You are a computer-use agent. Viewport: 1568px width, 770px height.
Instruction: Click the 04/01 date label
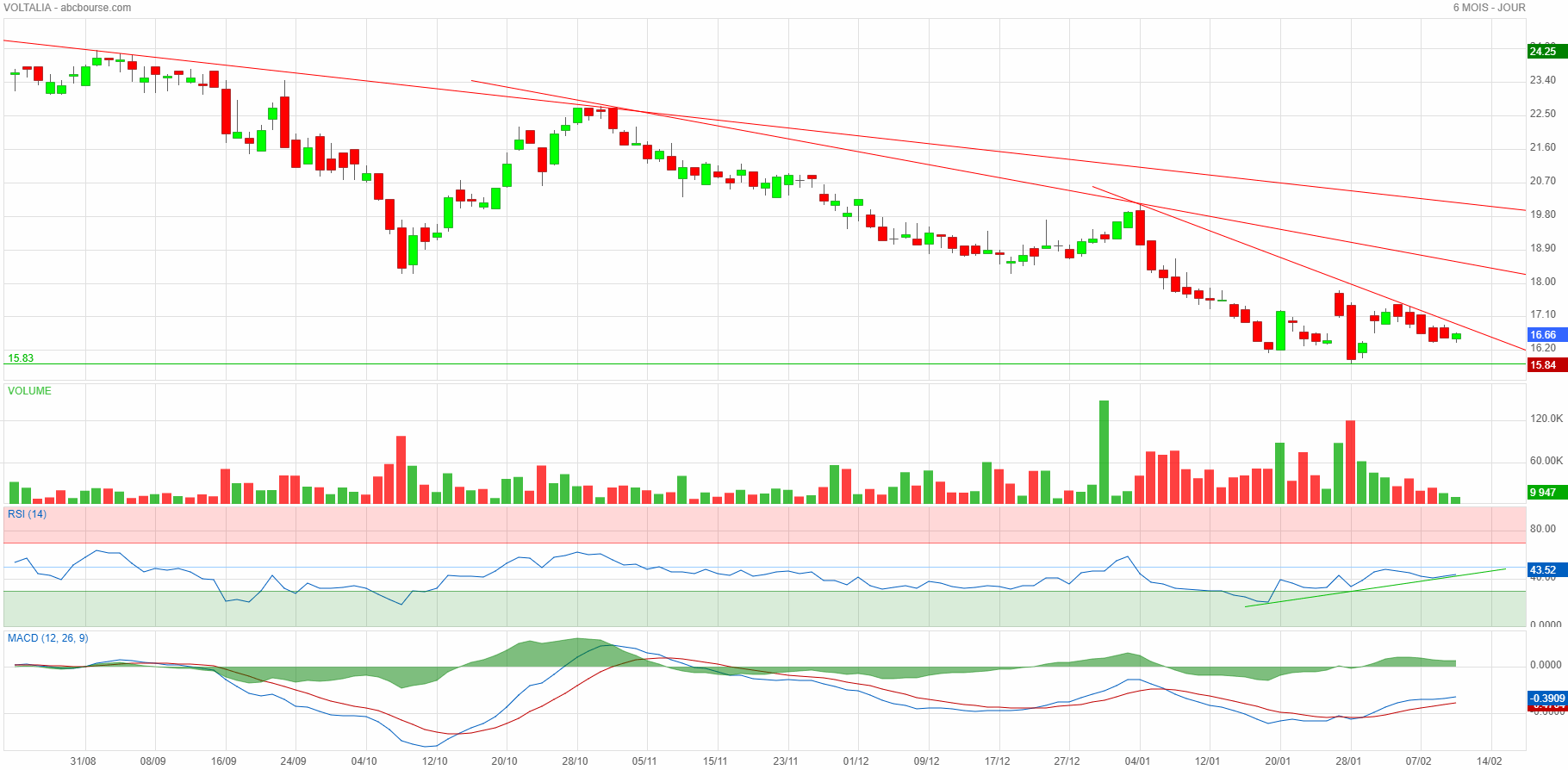1137,761
